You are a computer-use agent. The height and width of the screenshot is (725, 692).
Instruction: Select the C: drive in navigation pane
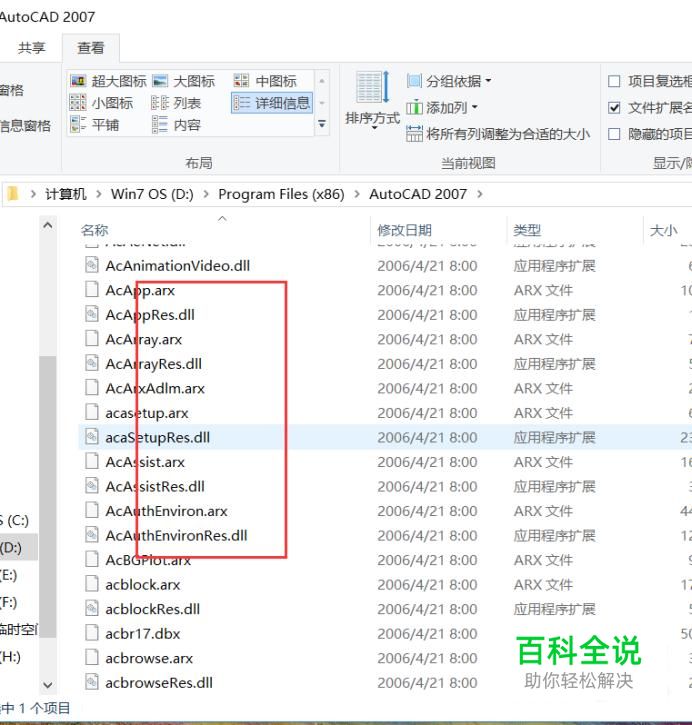[x=14, y=521]
